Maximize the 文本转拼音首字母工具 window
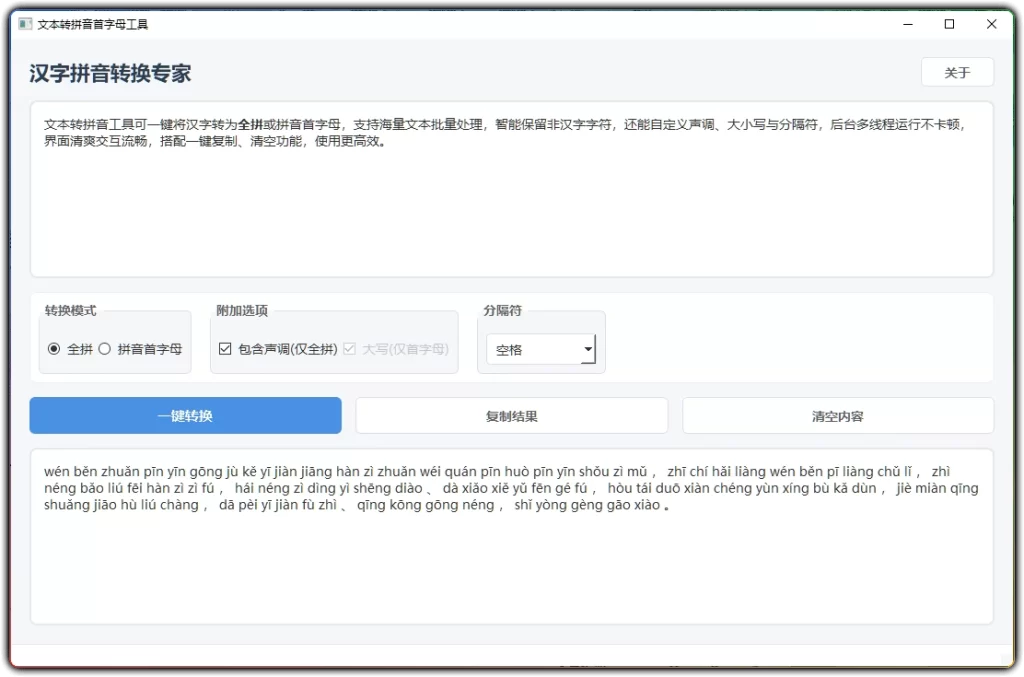The image size is (1024, 677). [948, 23]
